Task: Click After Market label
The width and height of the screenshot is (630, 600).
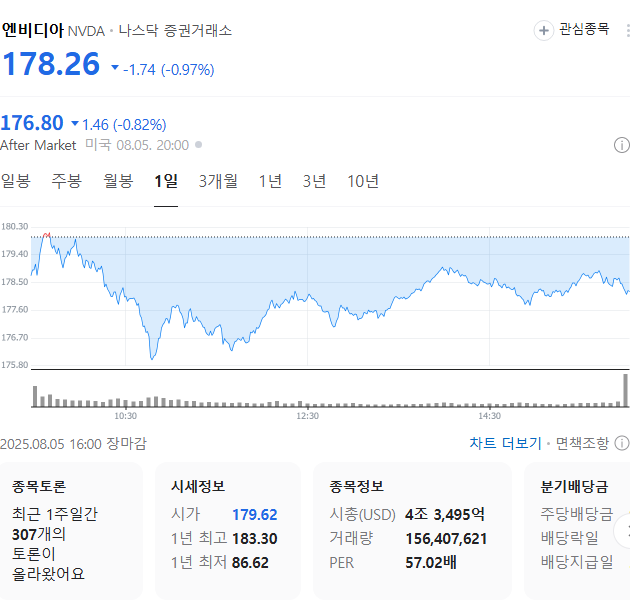Action: coord(38,145)
